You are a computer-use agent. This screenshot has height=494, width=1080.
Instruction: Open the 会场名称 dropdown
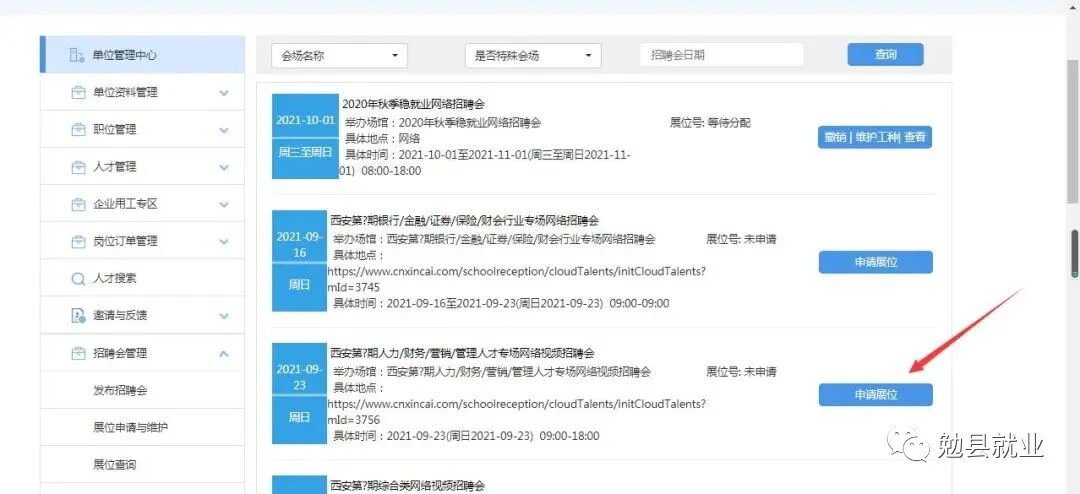tap(338, 55)
